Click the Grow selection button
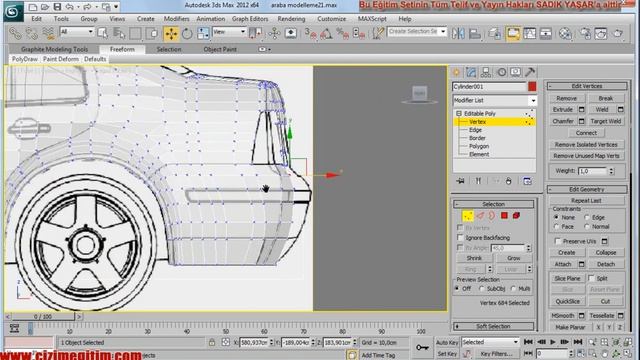Viewport: 640px width, 360px height. click(x=513, y=258)
